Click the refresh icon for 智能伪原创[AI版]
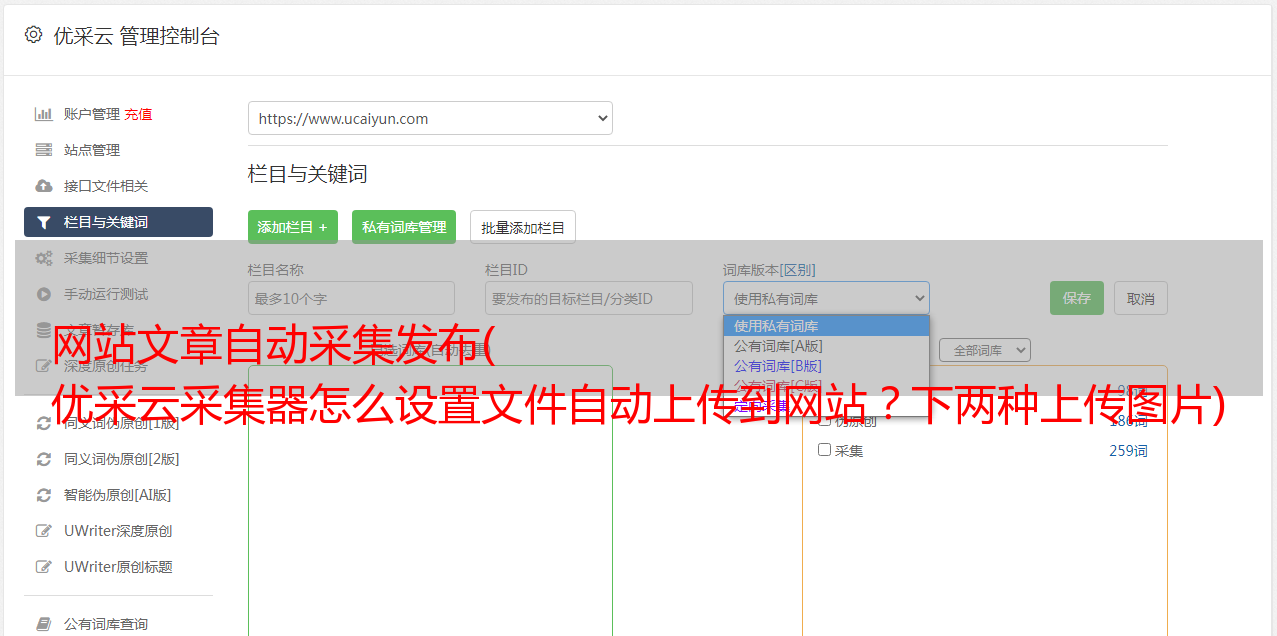Viewport: 1277px width, 636px height. click(x=43, y=495)
